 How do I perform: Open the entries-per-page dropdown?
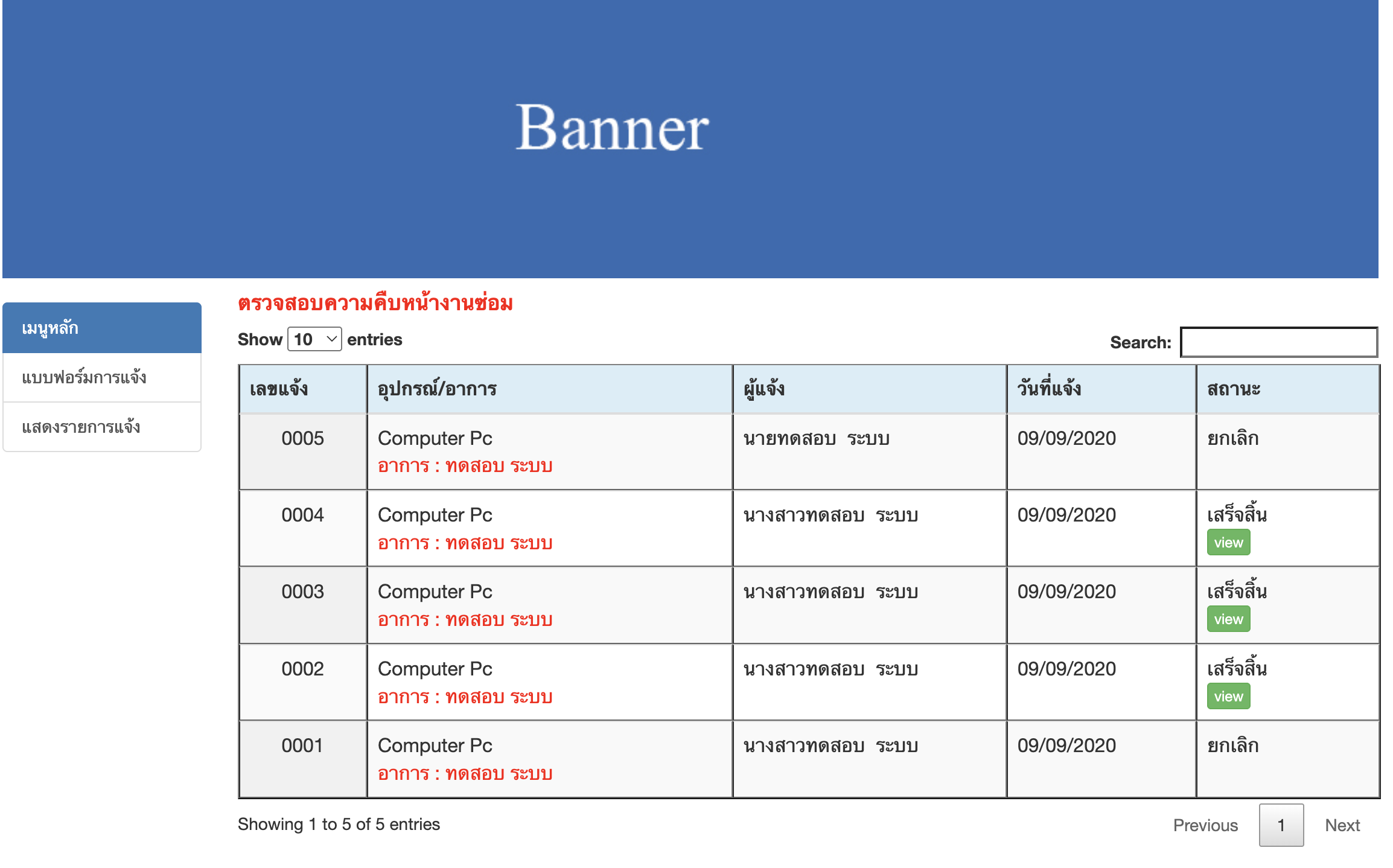[x=314, y=339]
